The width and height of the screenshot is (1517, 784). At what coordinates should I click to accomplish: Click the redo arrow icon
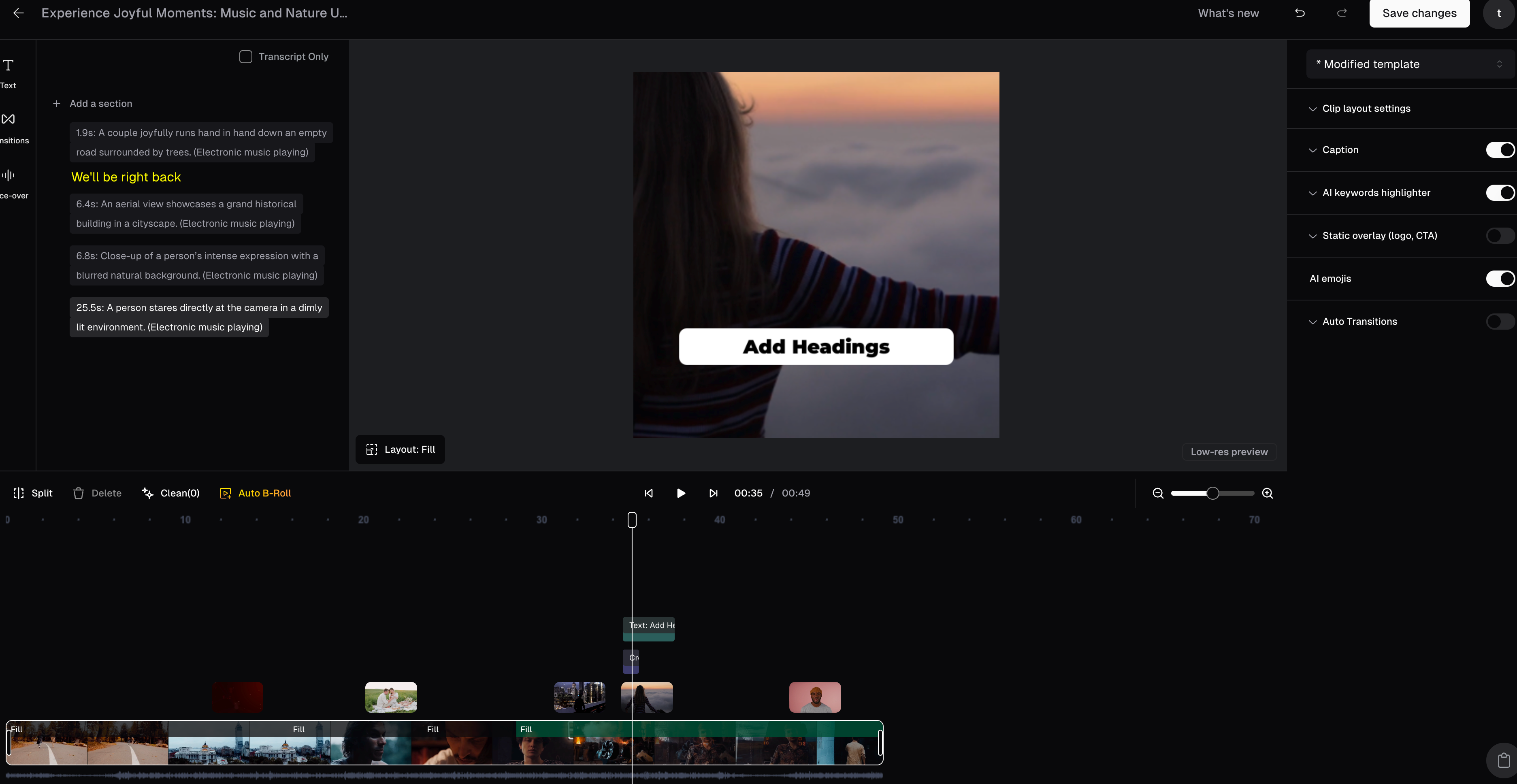coord(1342,13)
